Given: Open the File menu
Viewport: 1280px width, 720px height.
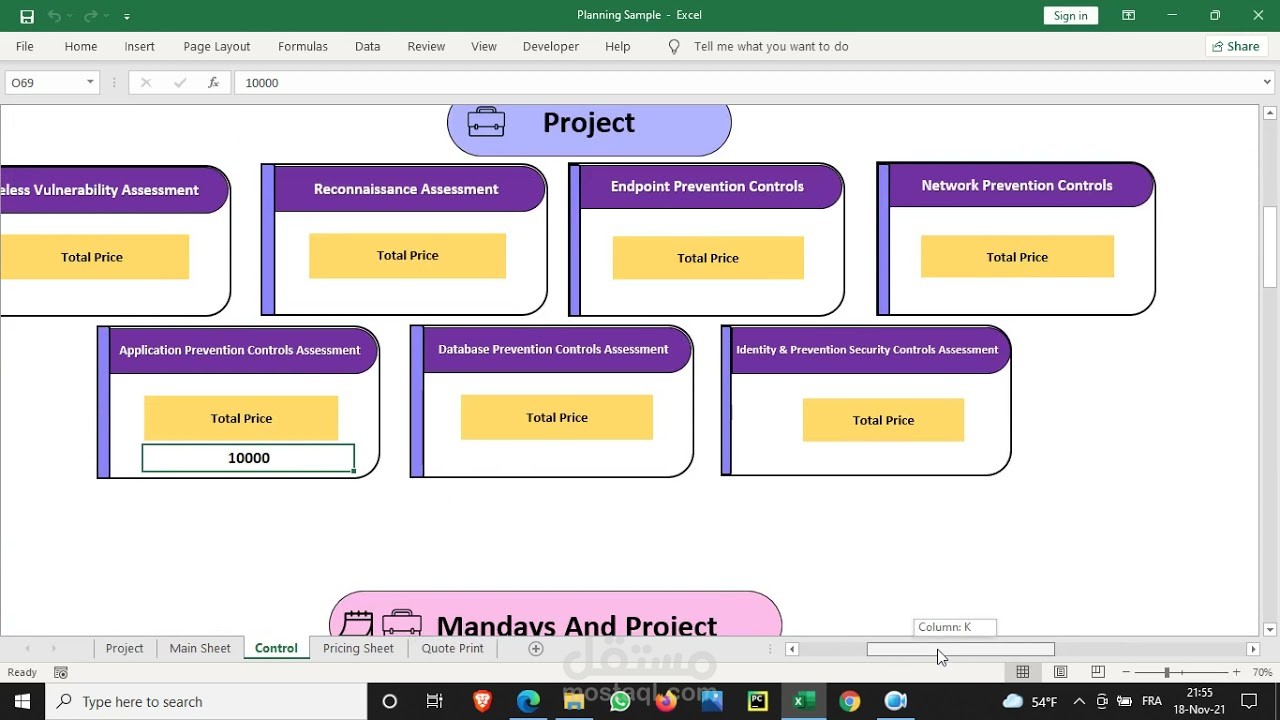Looking at the screenshot, I should (x=25, y=46).
